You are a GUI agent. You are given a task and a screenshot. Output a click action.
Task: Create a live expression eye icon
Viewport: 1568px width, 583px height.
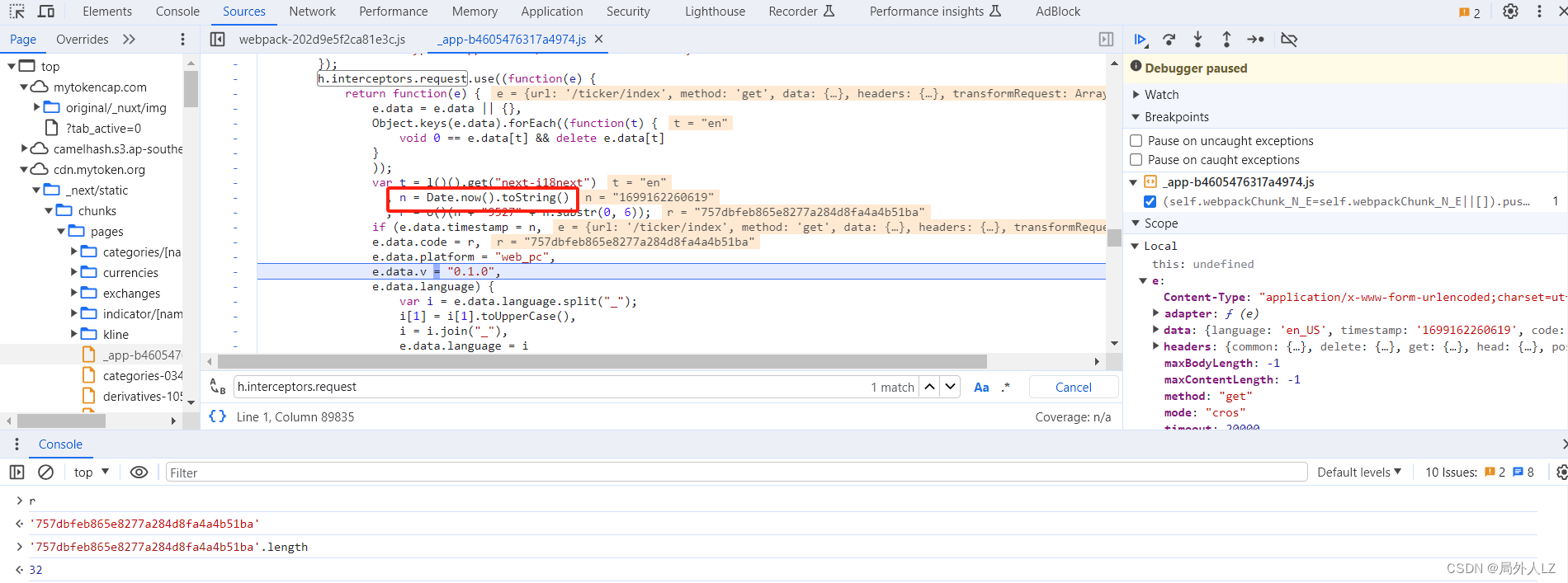pos(139,473)
